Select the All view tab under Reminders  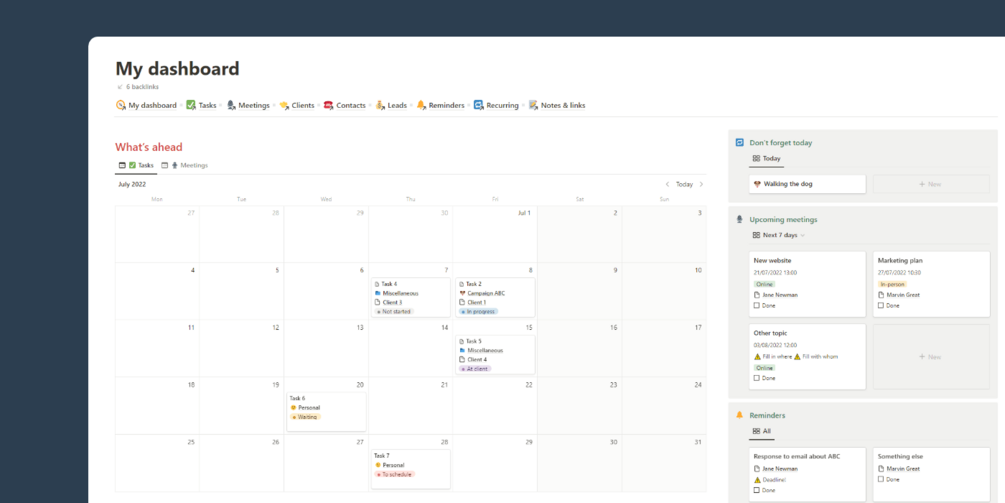click(762, 431)
